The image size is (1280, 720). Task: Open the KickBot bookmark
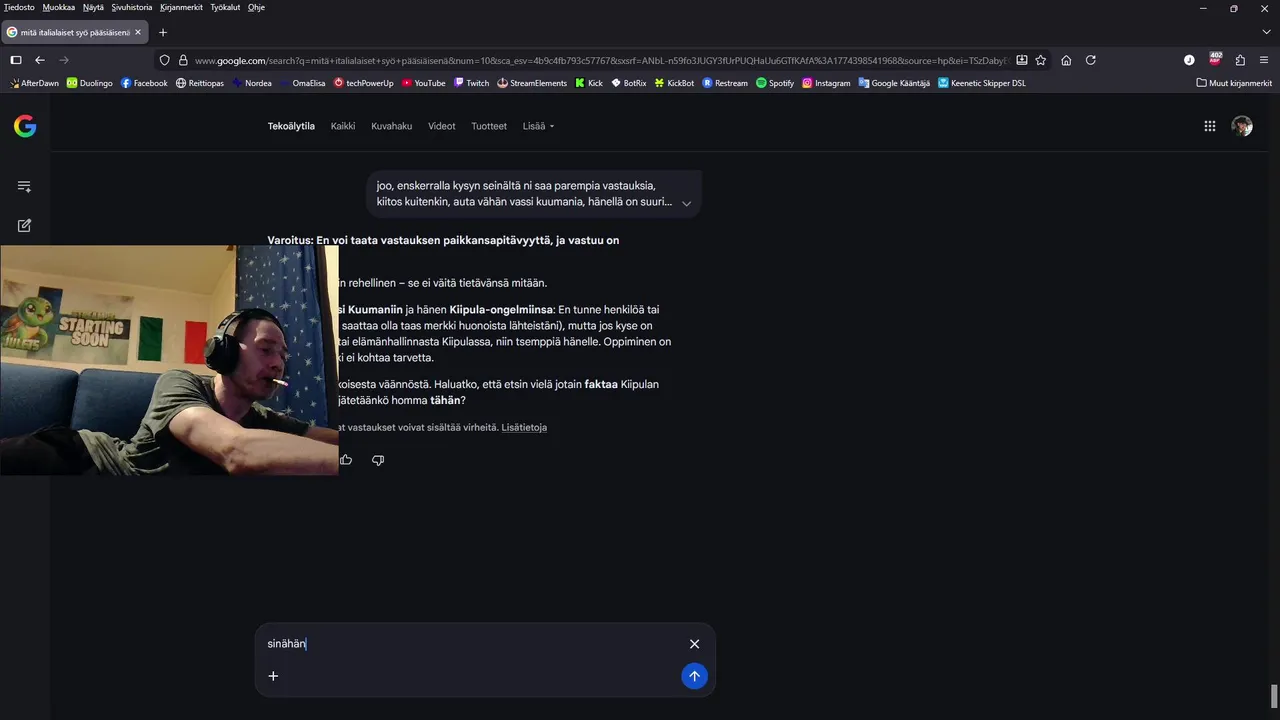674,83
